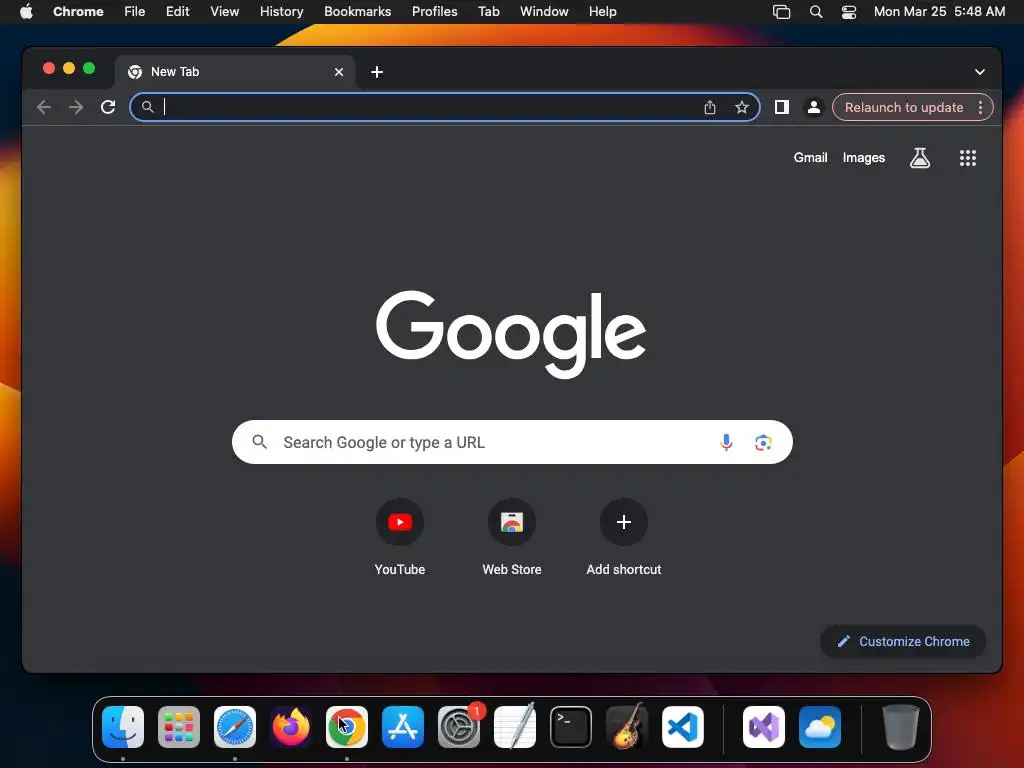Open the History menu

[x=281, y=12]
